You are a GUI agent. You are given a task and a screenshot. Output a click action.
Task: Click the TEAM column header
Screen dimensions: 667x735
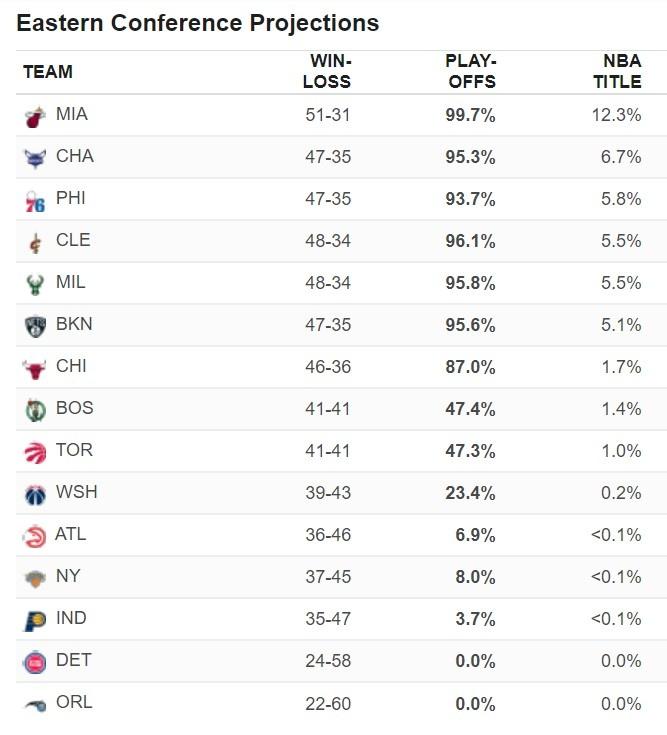(48, 72)
